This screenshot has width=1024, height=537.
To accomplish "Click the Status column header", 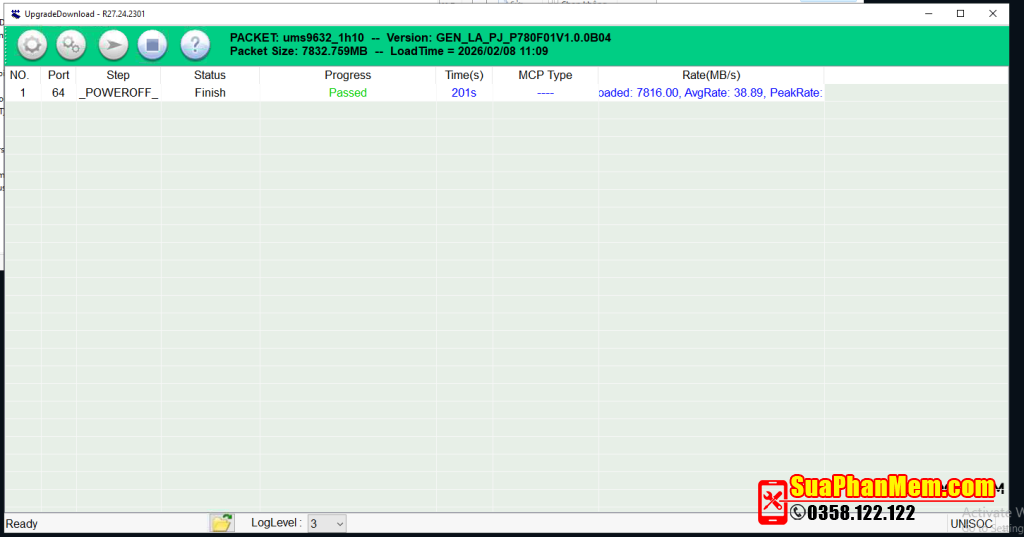I will click(210, 75).
